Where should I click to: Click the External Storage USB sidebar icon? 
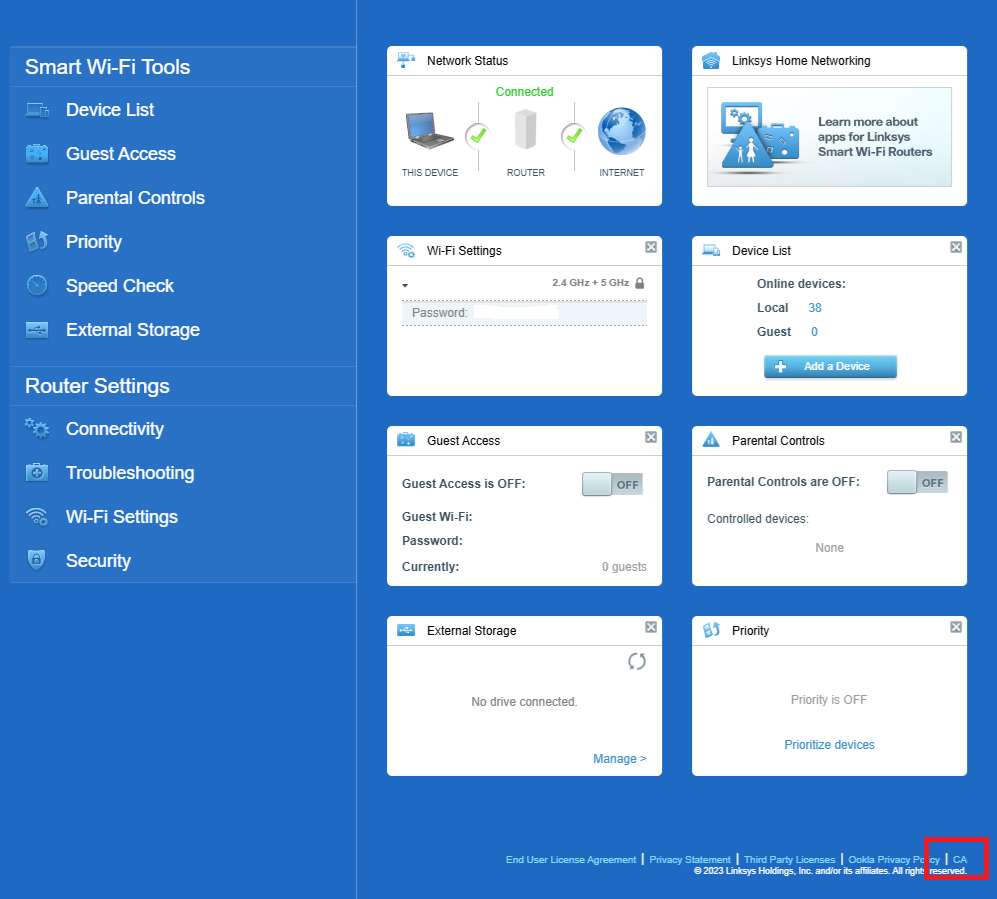37,330
